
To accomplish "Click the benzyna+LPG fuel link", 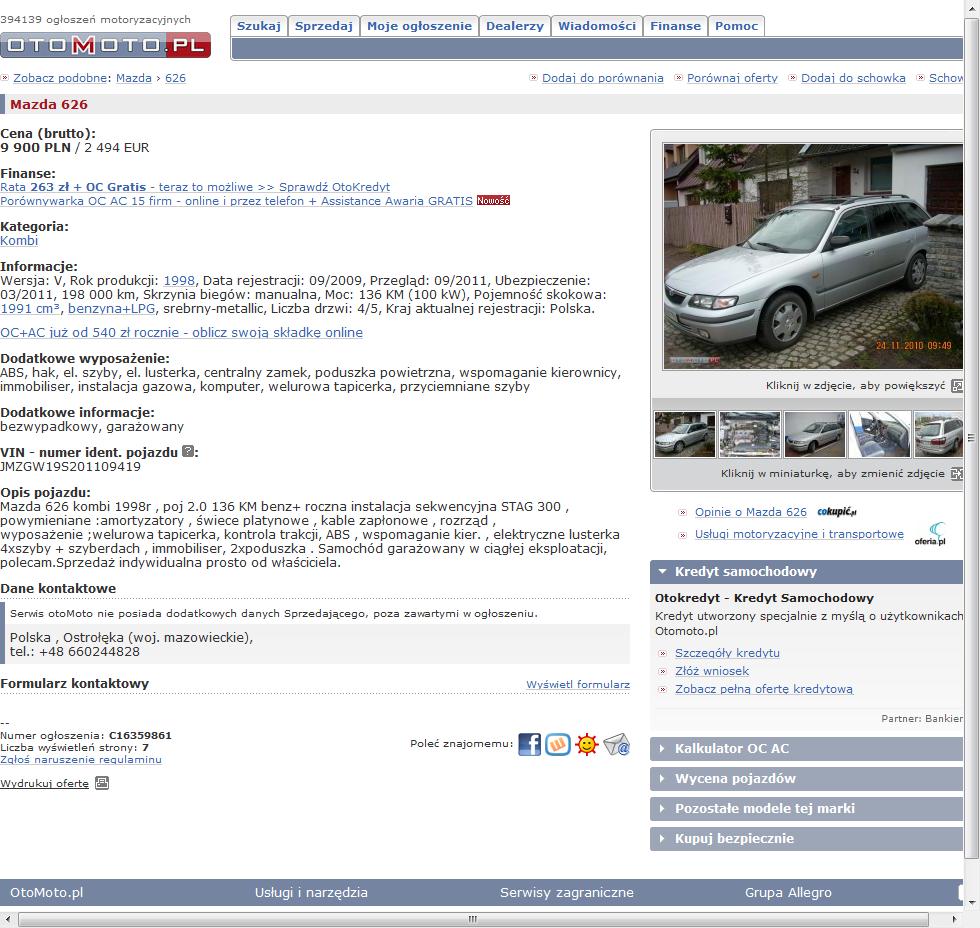I will tap(112, 309).
